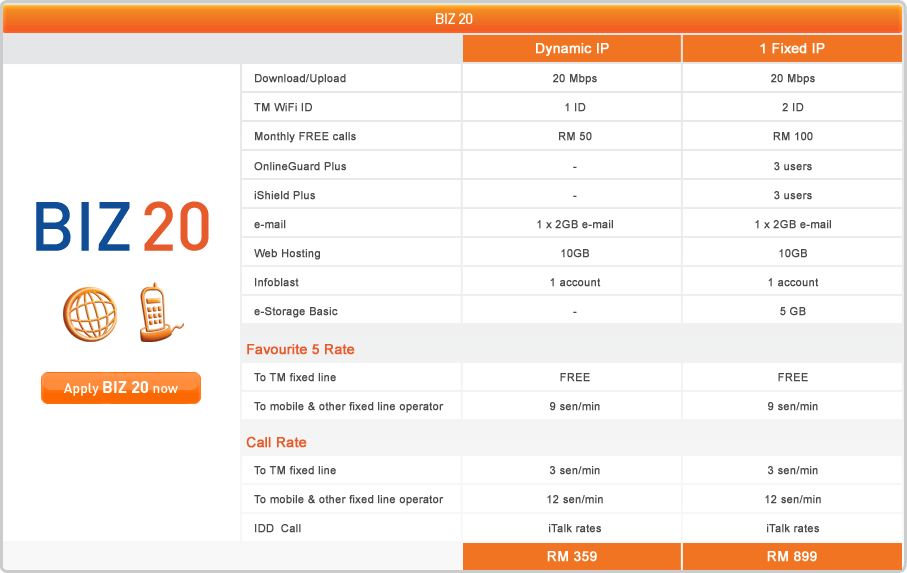Viewport: 907px width, 573px height.
Task: Click the OnlineGuard Plus row label
Action: click(x=300, y=167)
